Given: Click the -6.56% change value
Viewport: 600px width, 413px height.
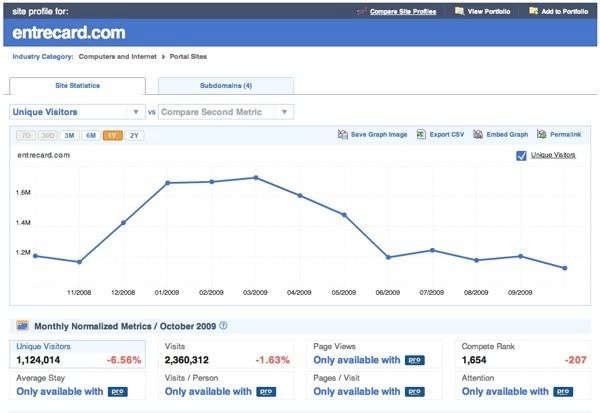Looking at the screenshot, I should click(124, 360).
